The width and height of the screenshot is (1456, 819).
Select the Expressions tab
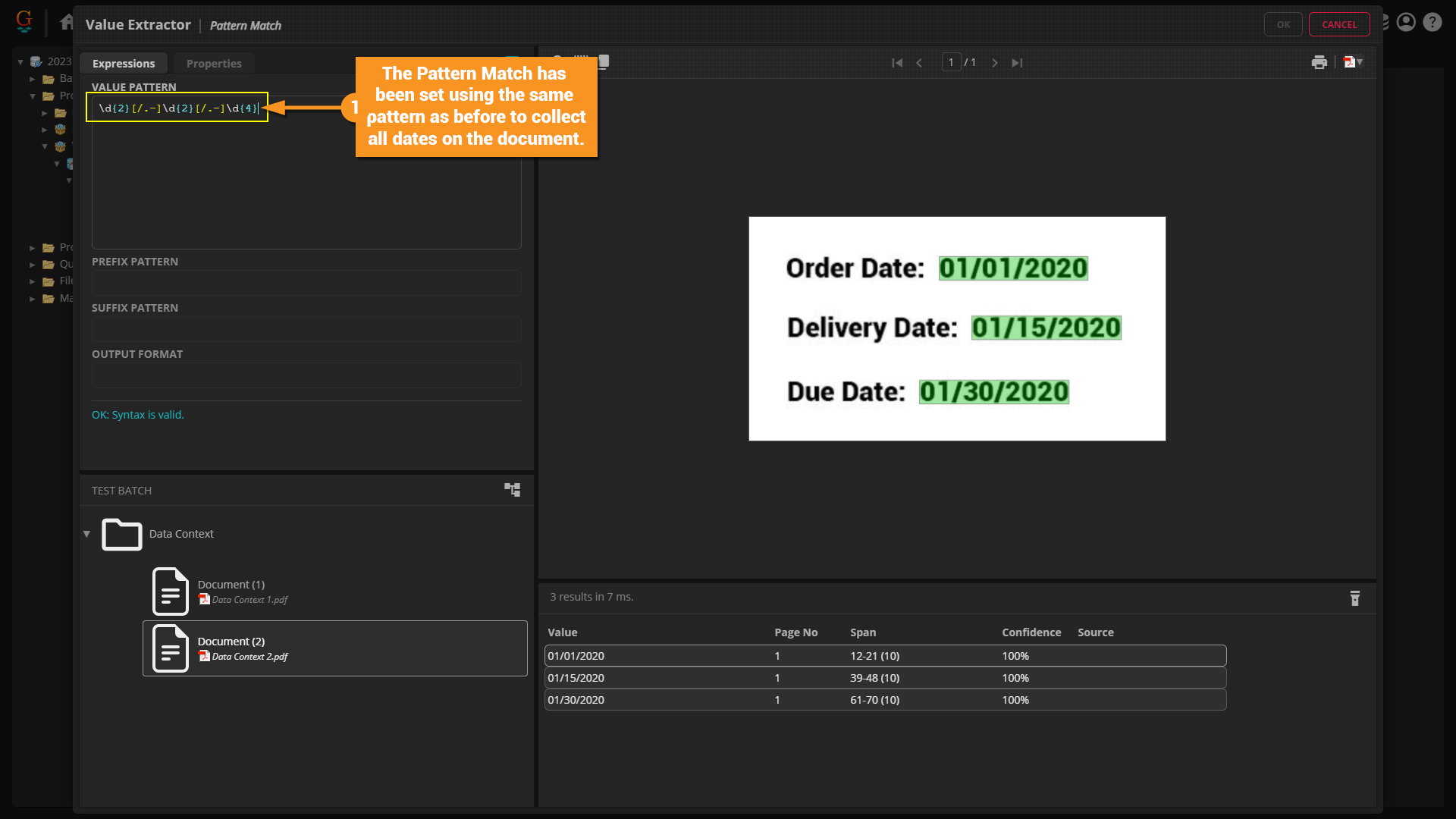(124, 64)
